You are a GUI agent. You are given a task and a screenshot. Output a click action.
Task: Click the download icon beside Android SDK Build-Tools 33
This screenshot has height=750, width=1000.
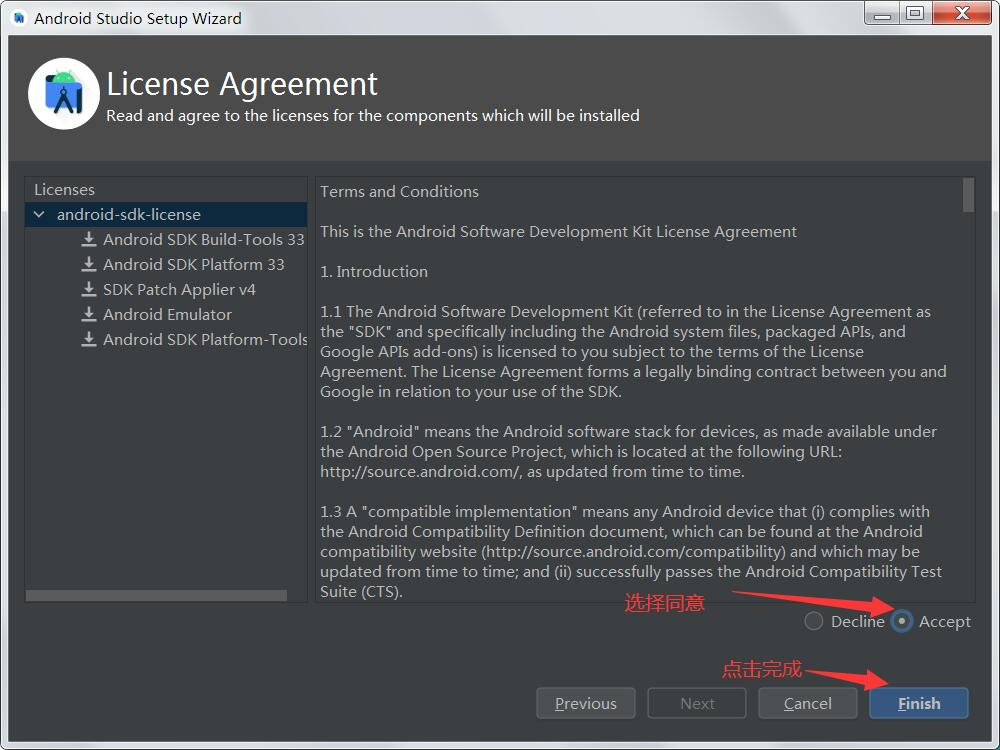[89, 239]
